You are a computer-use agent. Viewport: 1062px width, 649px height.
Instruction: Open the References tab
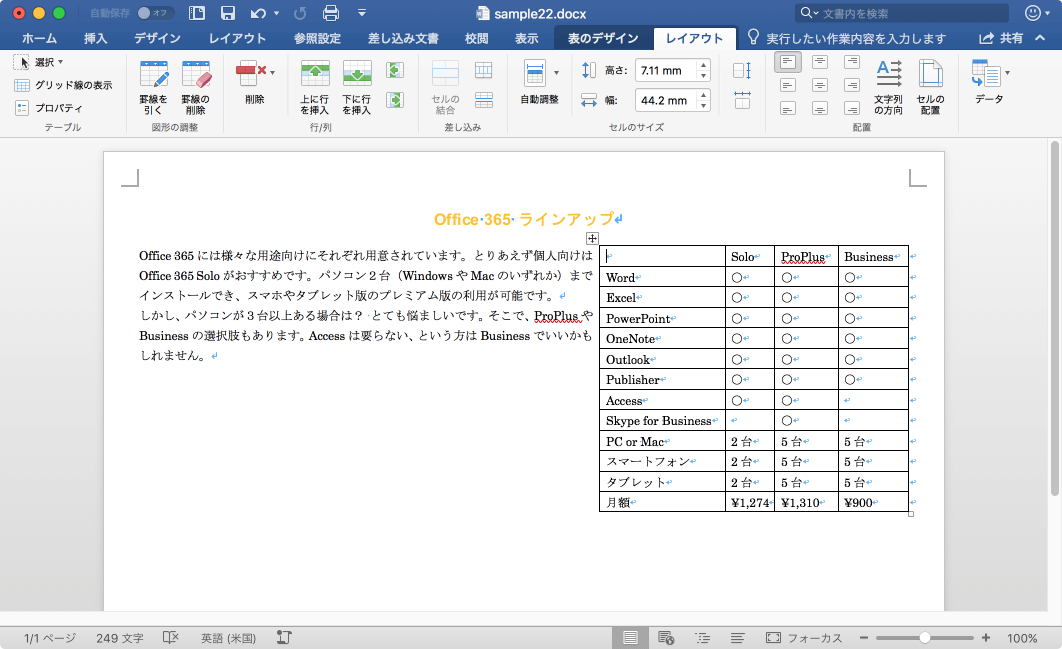tap(317, 39)
